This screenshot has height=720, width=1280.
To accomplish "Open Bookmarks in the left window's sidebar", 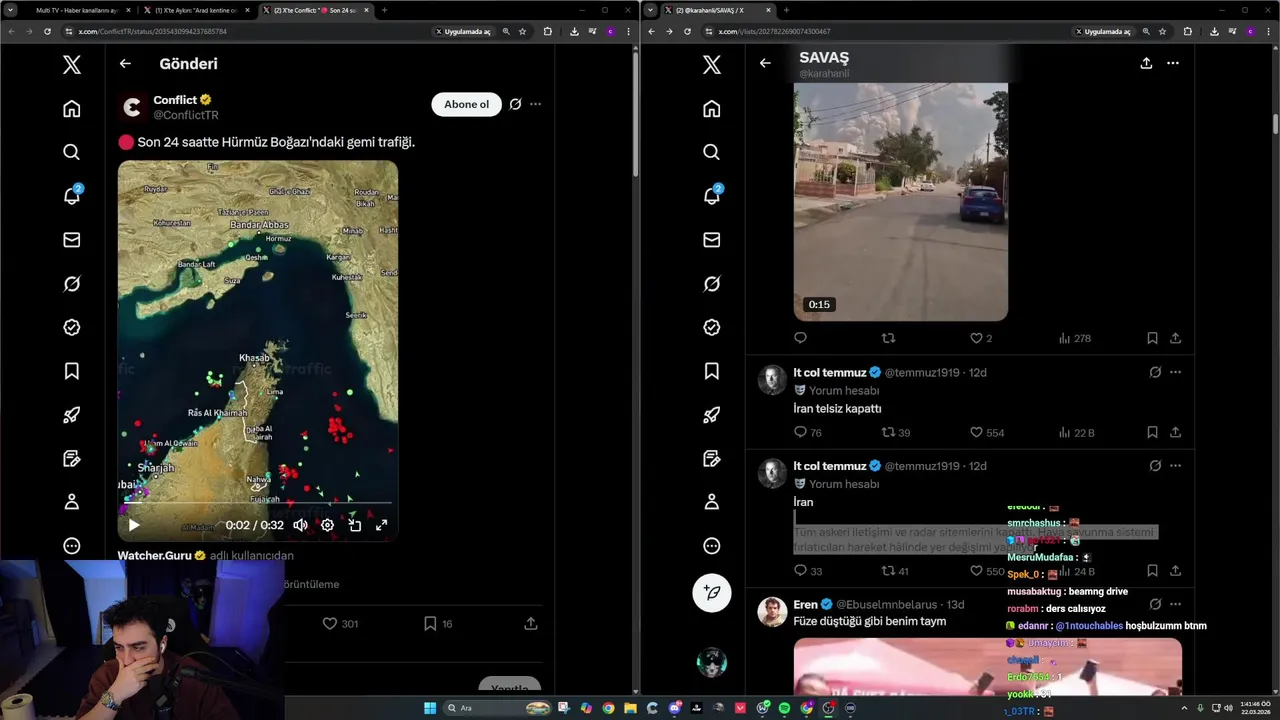I will pyautogui.click(x=71, y=371).
